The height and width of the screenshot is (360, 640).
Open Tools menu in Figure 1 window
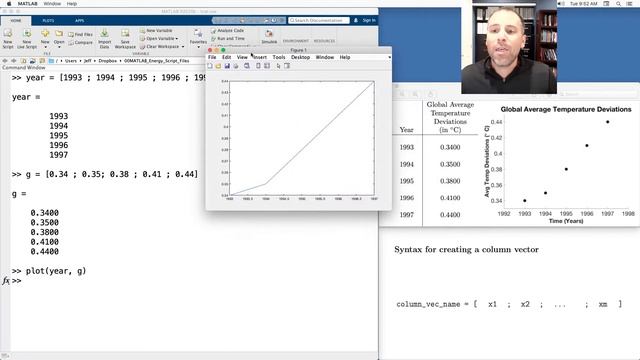coord(279,58)
